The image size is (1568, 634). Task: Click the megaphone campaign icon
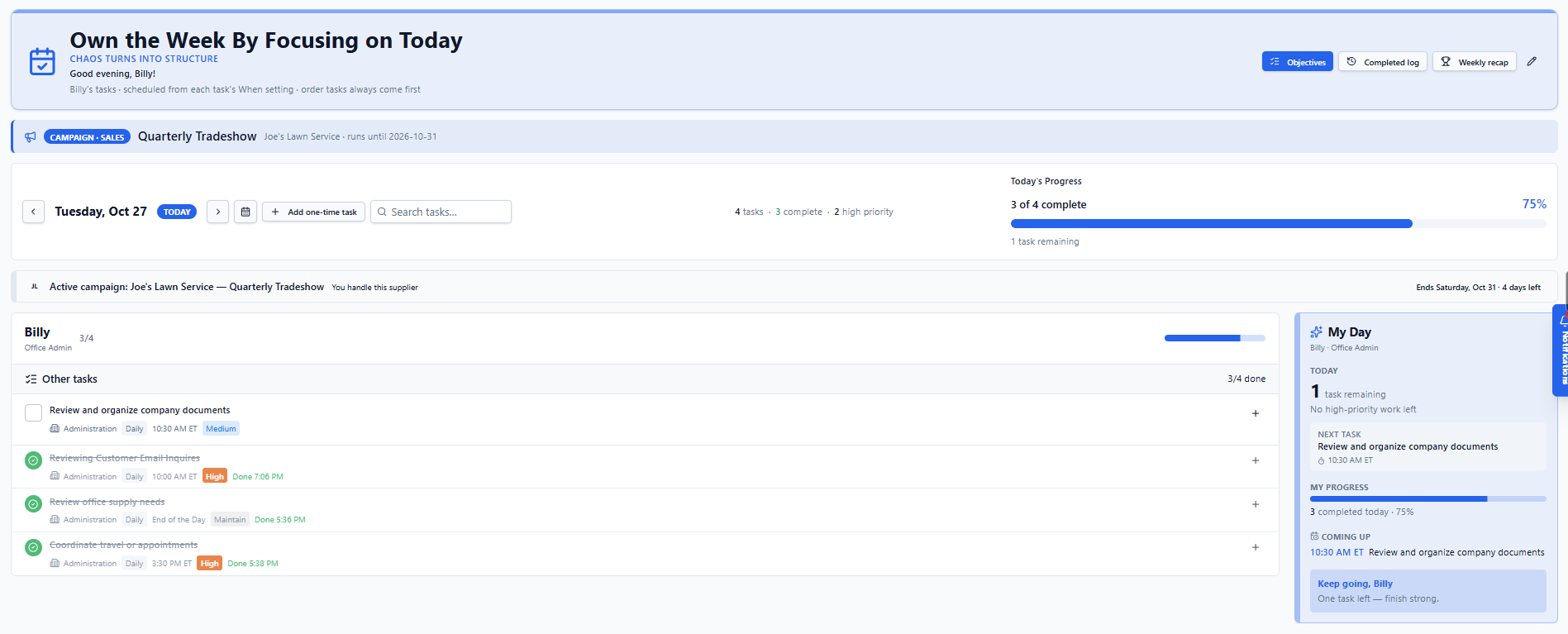click(31, 136)
